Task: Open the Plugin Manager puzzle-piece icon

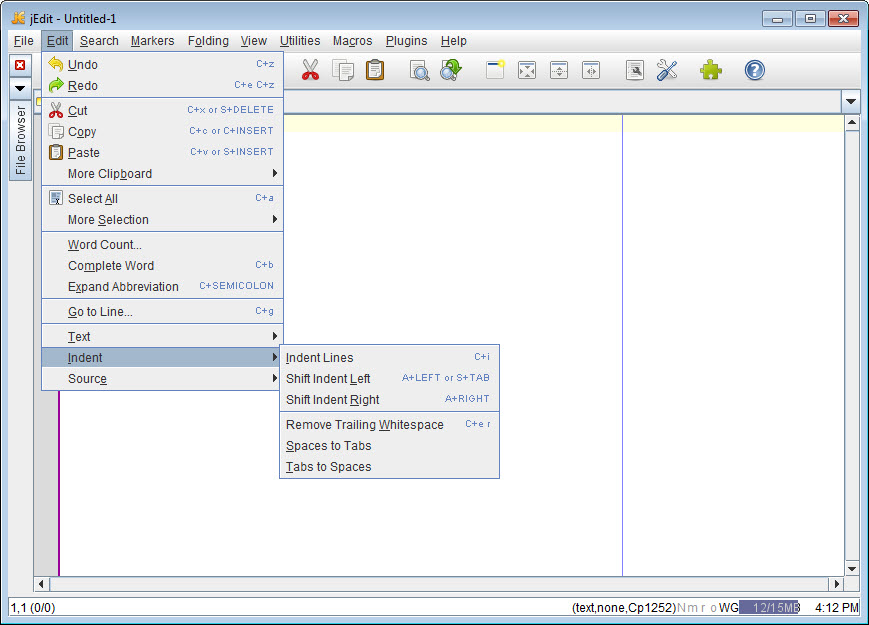Action: point(710,70)
